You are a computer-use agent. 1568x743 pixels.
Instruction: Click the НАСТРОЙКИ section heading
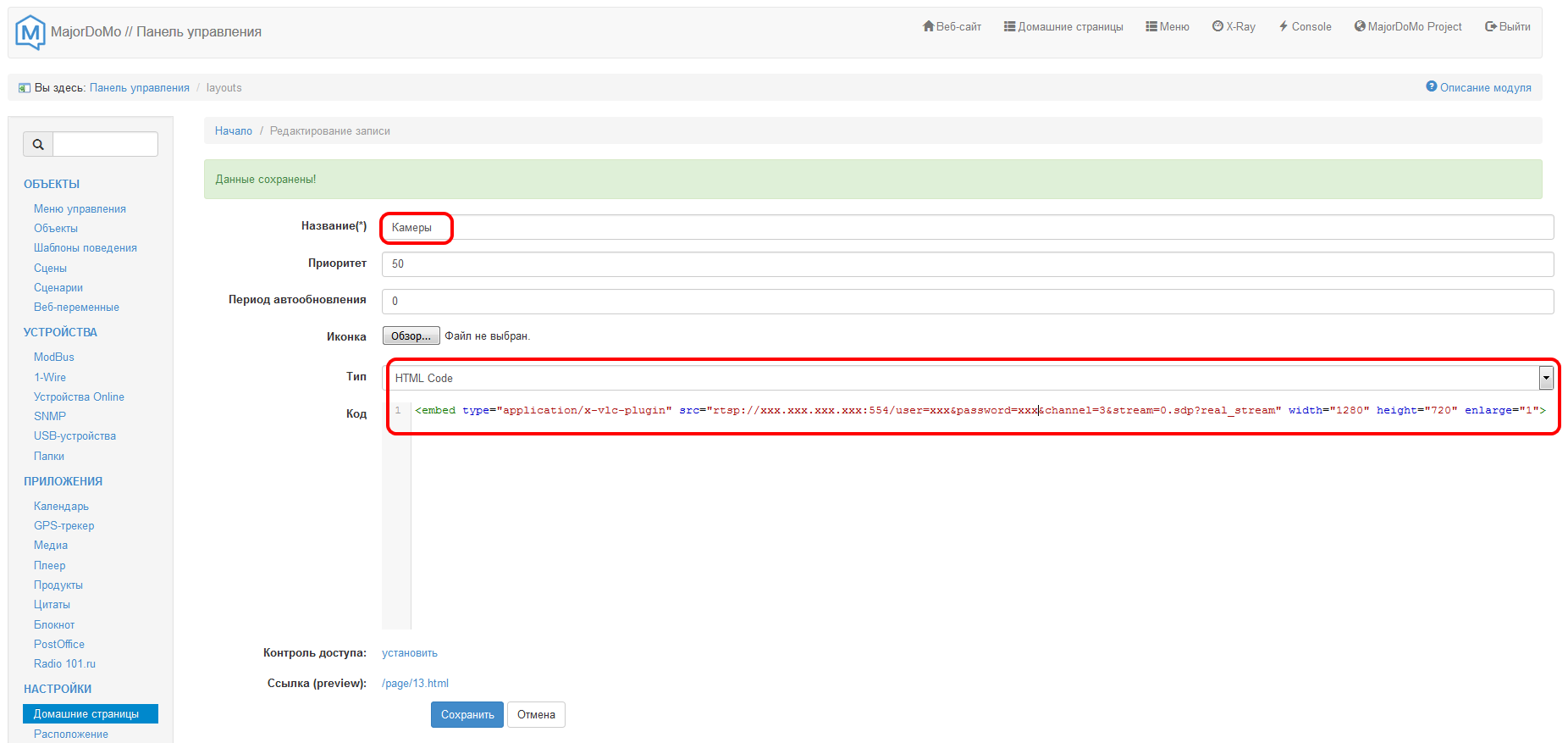coord(58,690)
